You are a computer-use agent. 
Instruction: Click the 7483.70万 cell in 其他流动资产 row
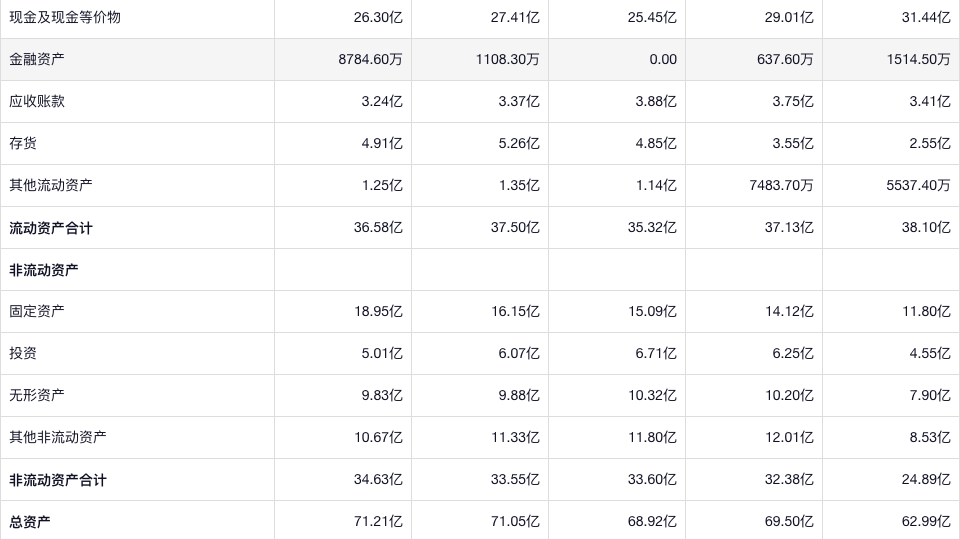(777, 185)
